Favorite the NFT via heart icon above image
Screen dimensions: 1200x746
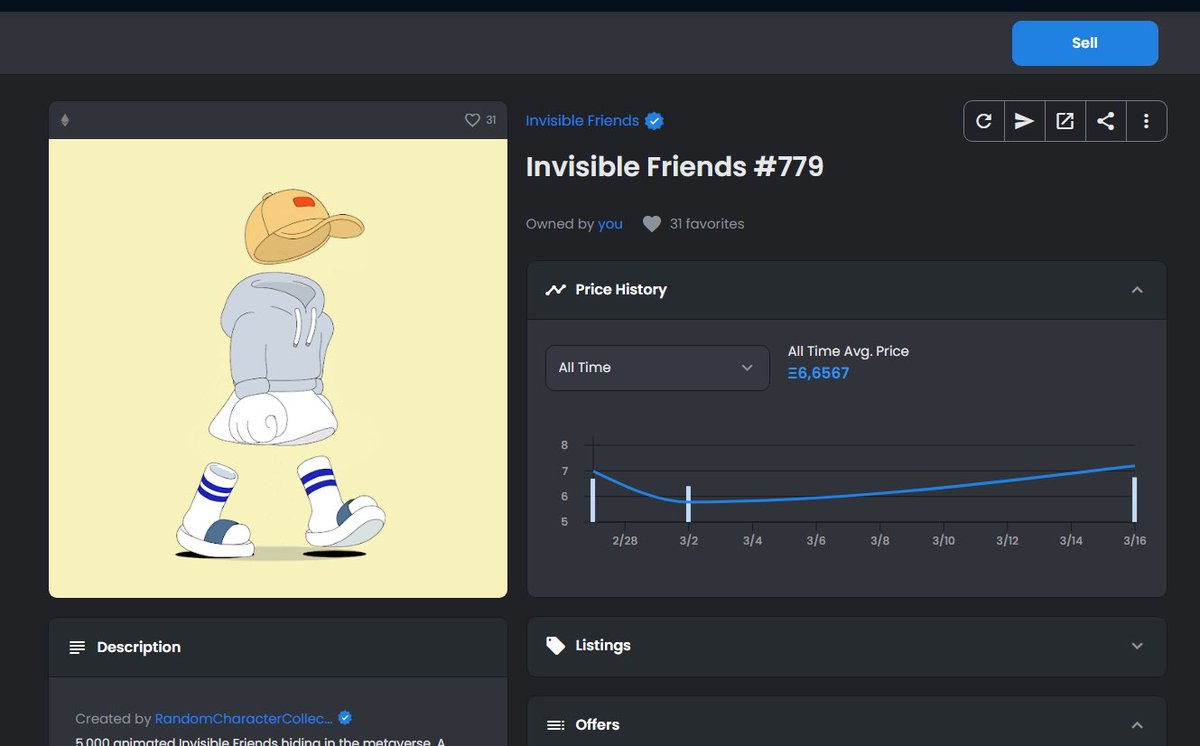(473, 120)
